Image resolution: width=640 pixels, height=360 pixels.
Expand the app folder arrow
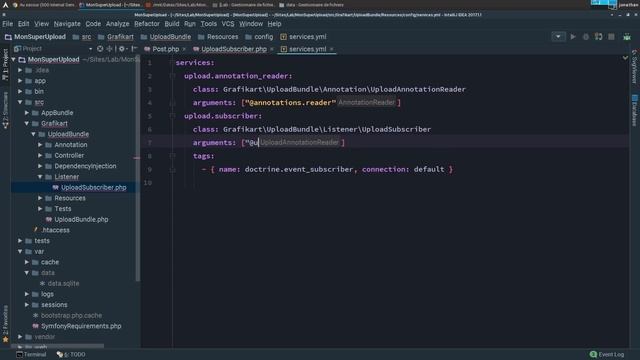[20, 81]
